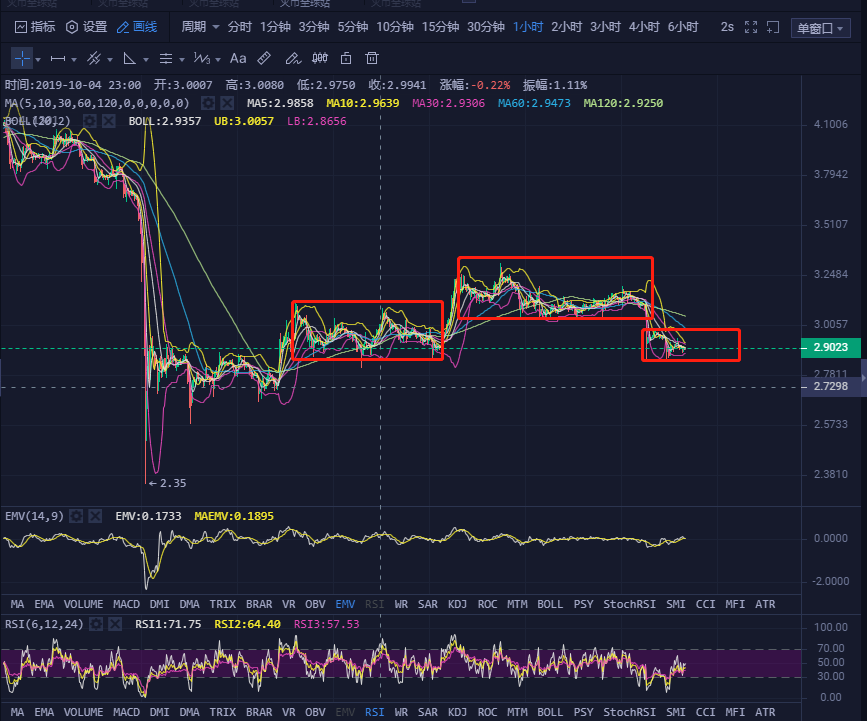Screen dimensions: 867x721
Task: Remove the MA indicator overlay
Action: pos(227,103)
